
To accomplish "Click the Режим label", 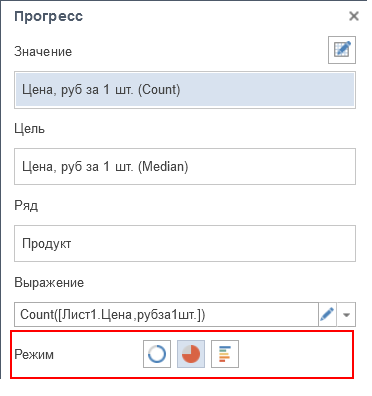I will pos(34,354).
